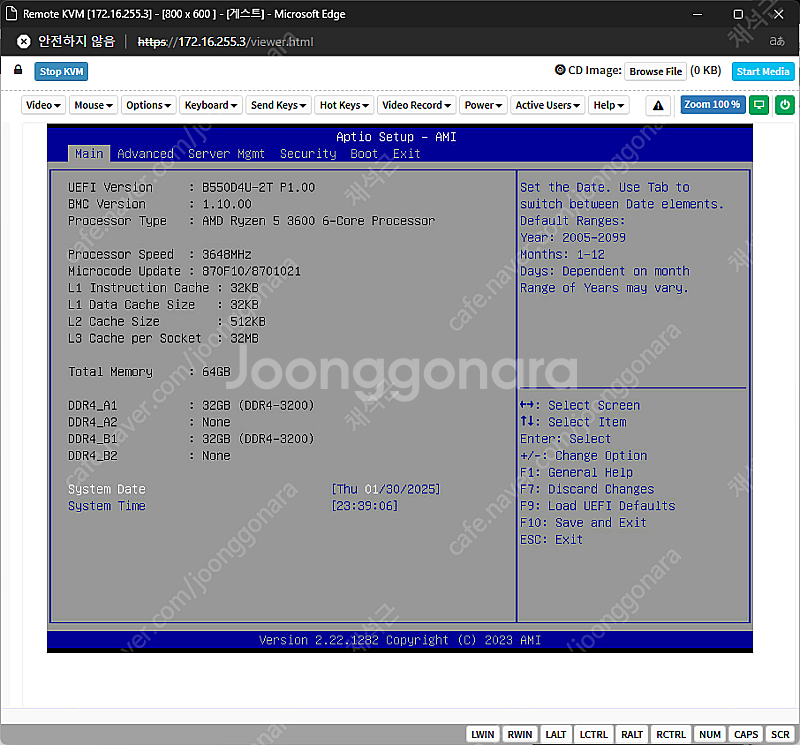Image resolution: width=800 pixels, height=745 pixels.
Task: Click the System Time label
Action: click(x=107, y=506)
